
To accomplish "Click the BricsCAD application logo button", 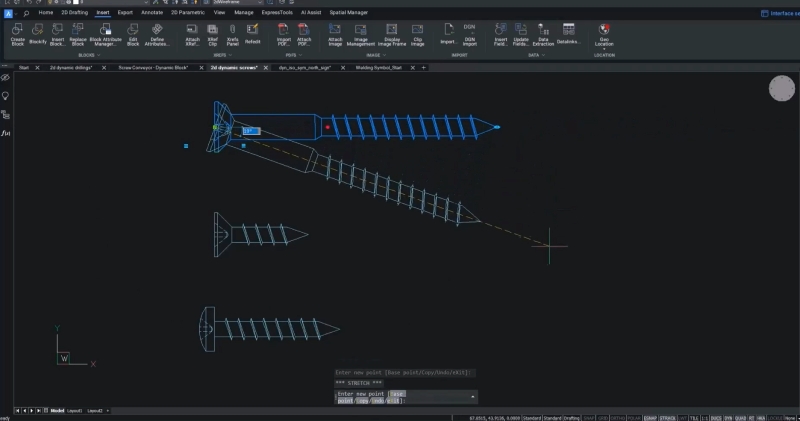I will pos(8,14).
